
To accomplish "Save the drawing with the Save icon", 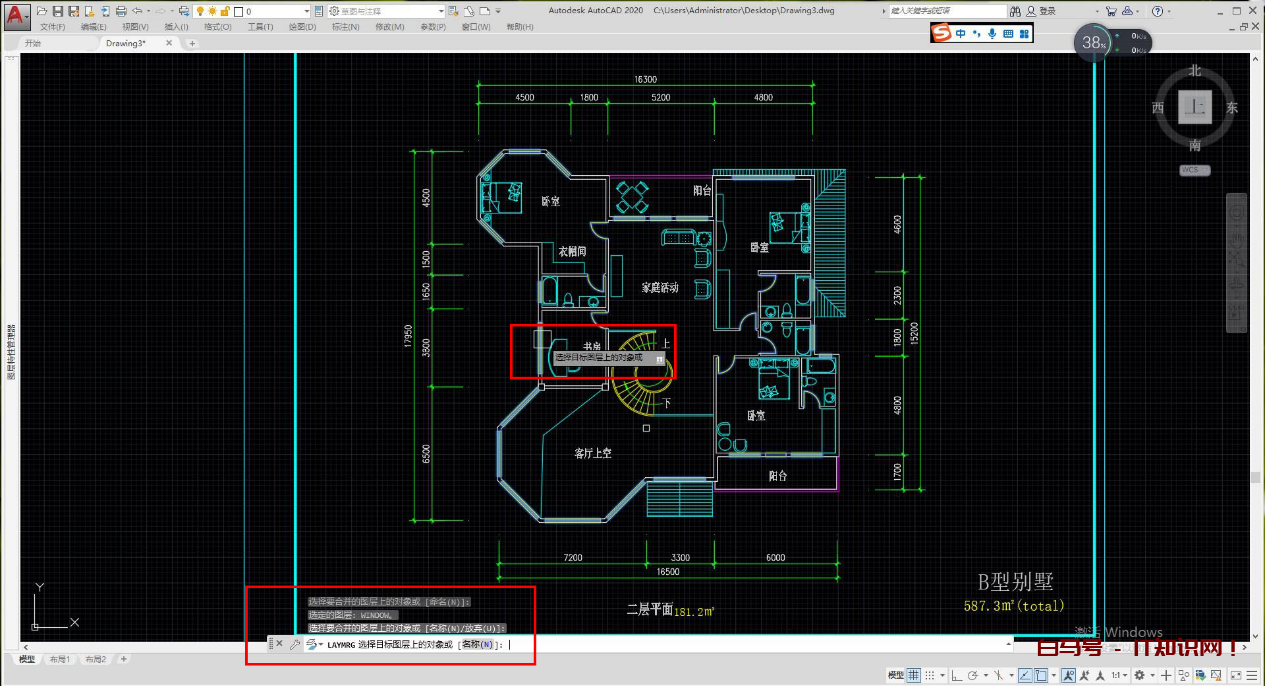I will pos(59,10).
